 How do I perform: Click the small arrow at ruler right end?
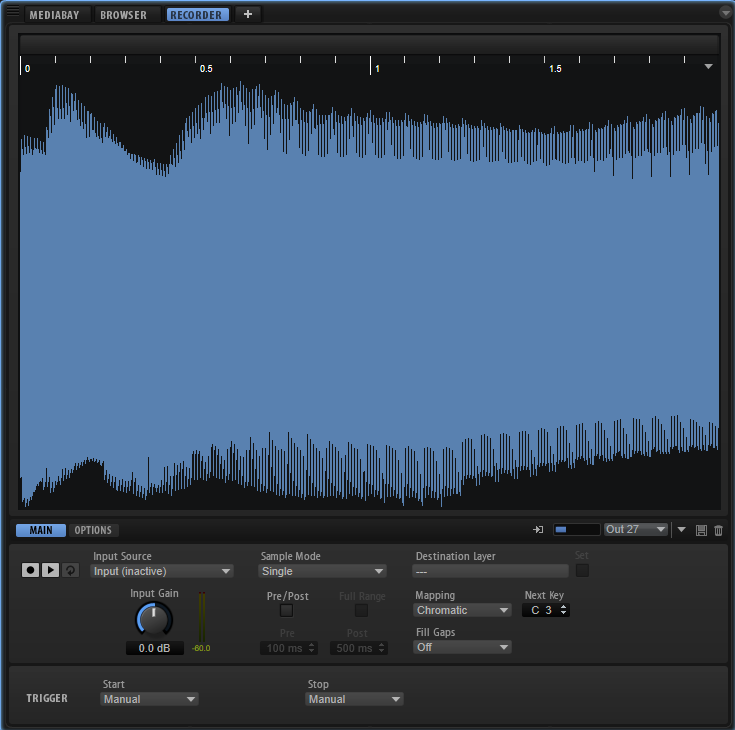708,67
